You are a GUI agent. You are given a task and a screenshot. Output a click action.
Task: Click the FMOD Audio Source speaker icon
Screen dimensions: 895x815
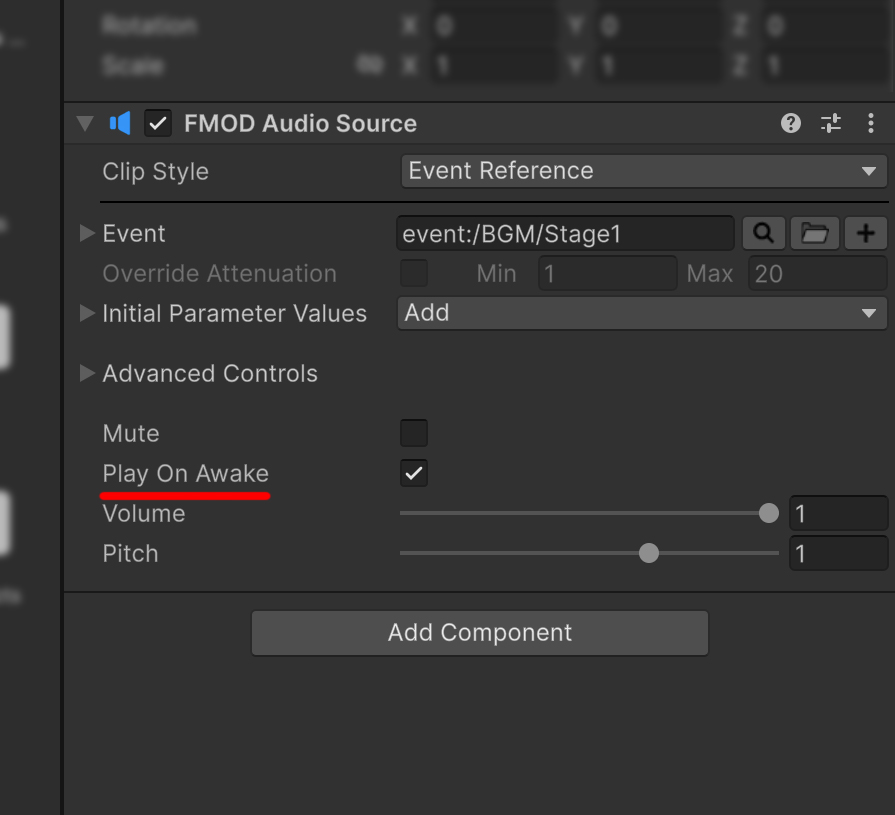click(x=120, y=123)
